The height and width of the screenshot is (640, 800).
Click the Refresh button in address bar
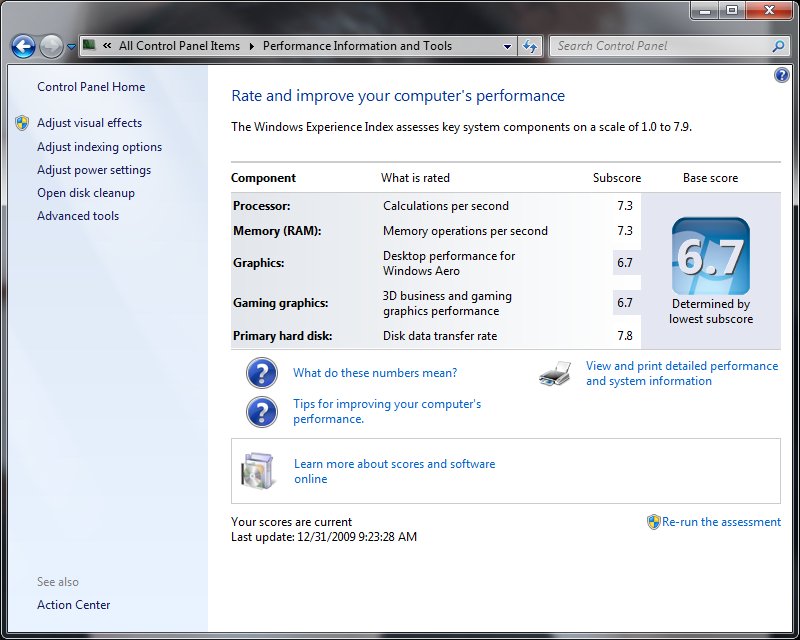pyautogui.click(x=530, y=46)
